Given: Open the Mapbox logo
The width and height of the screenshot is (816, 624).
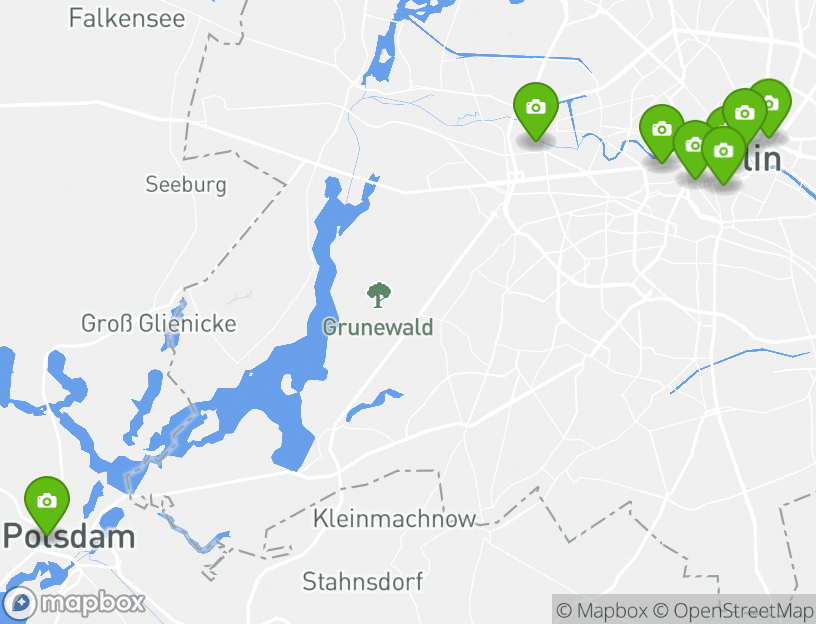Looking at the screenshot, I should click(x=76, y=604).
